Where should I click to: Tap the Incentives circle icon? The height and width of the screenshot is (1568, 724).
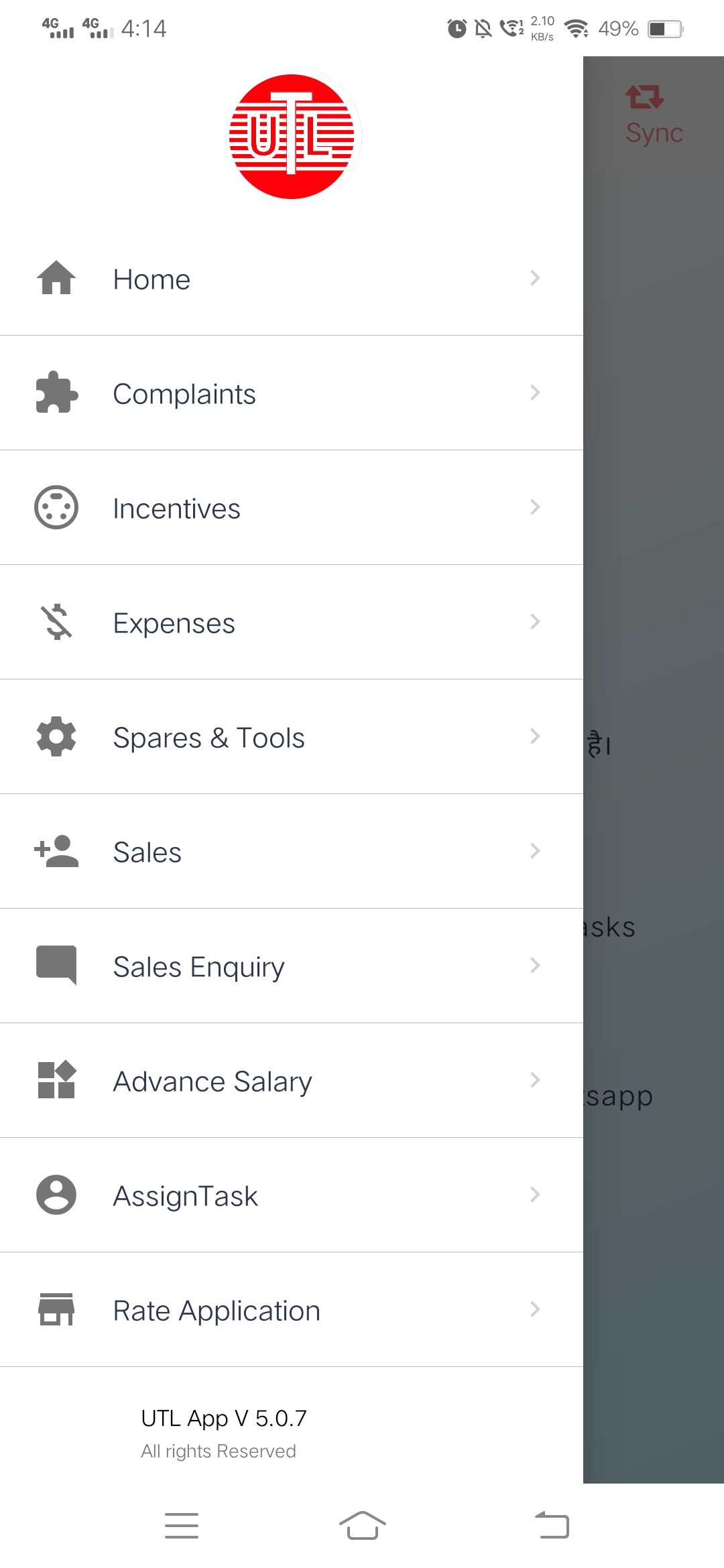point(56,507)
